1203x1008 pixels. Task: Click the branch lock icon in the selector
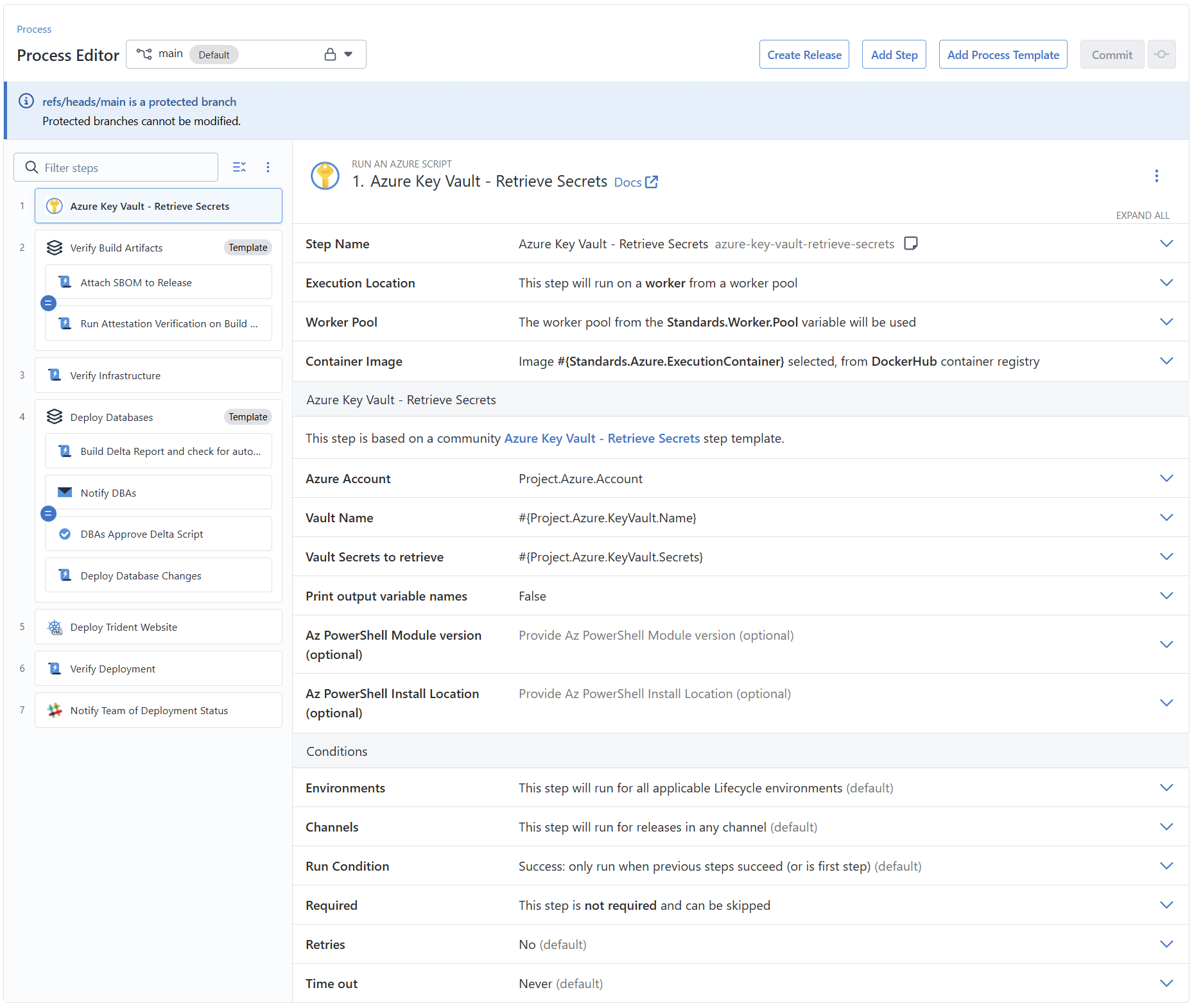tap(329, 54)
